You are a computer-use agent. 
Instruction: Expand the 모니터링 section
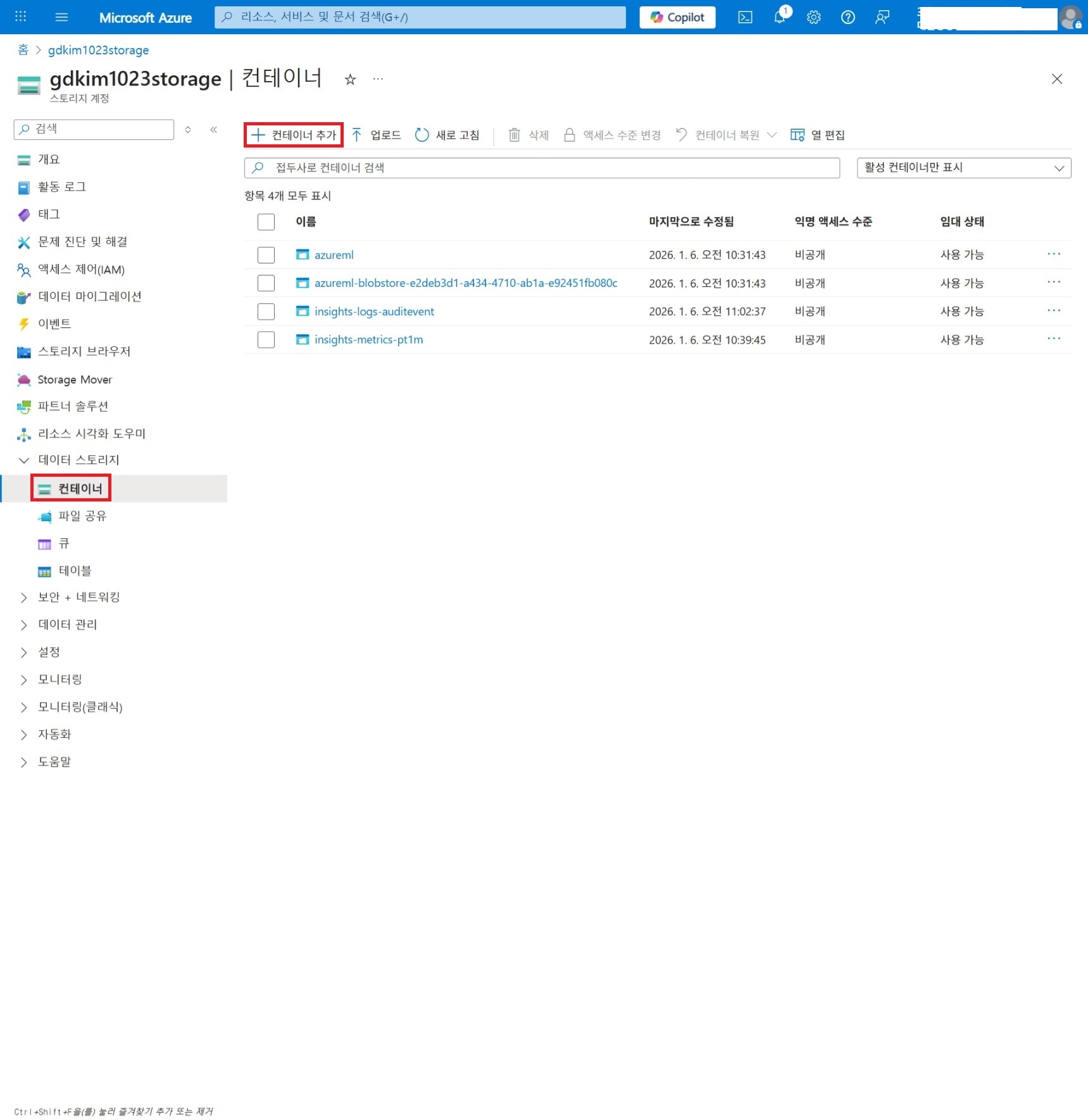(24, 680)
